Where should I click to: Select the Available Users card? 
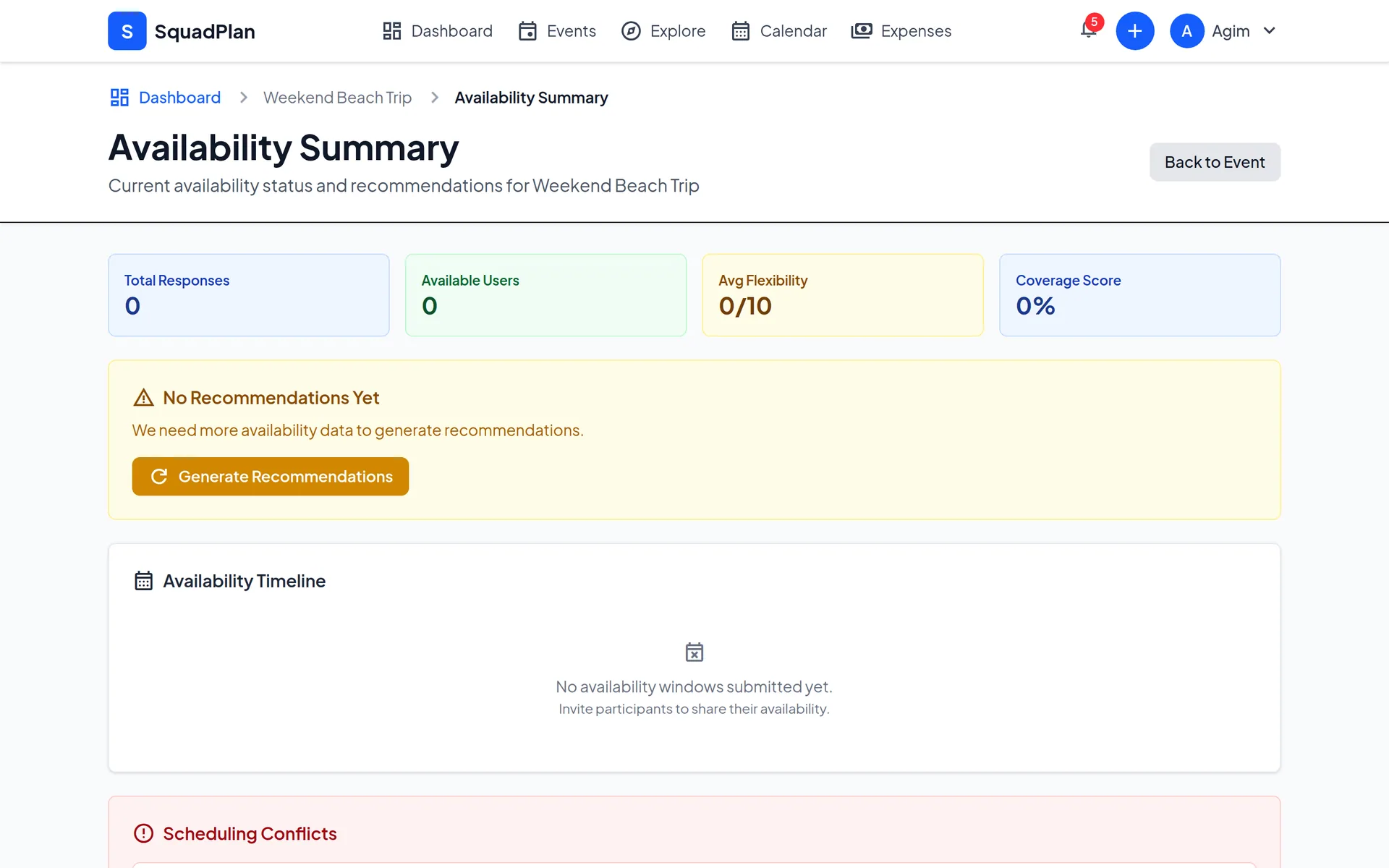click(545, 295)
